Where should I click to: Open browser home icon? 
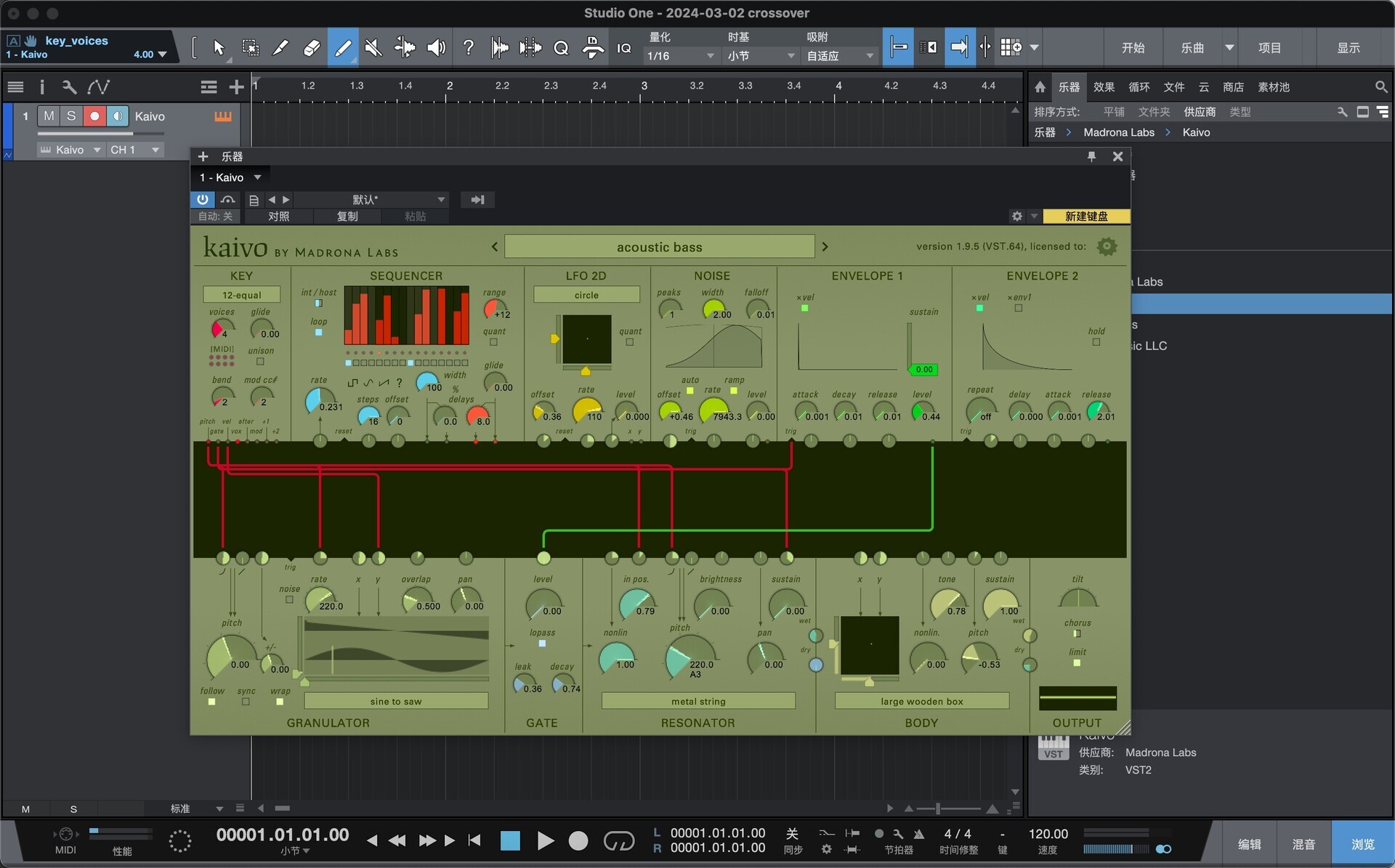(x=1040, y=87)
